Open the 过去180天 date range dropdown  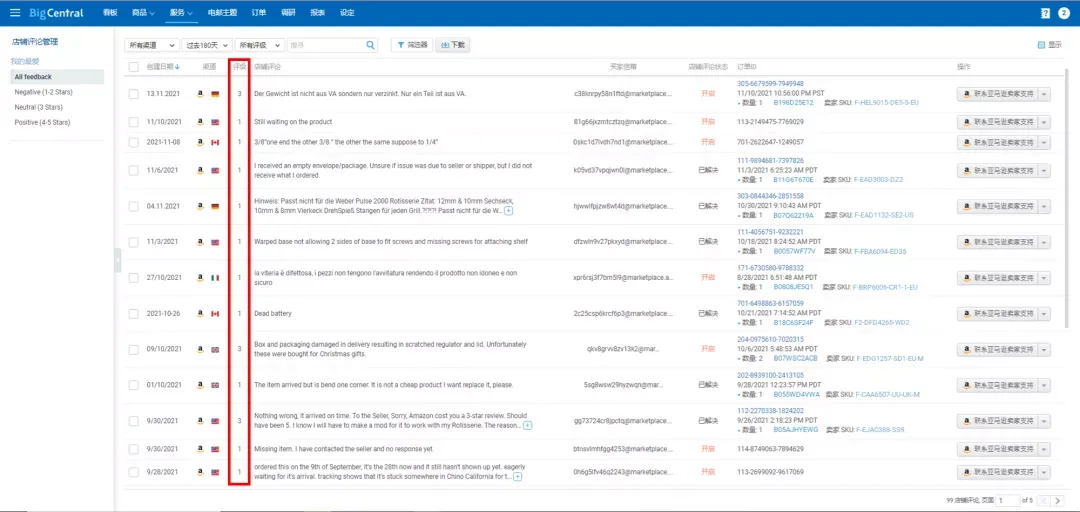coord(207,45)
